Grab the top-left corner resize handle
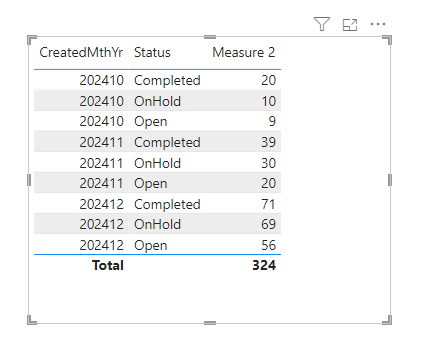The height and width of the screenshot is (364, 433). (32, 40)
